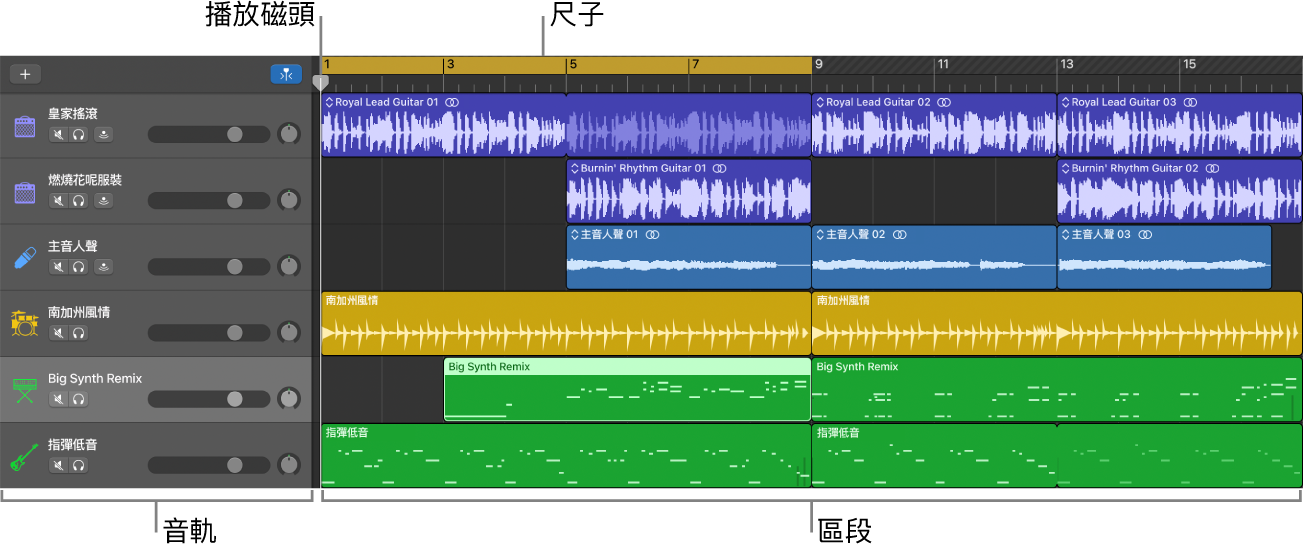Click the 主音人聲 microphone track icon
Viewport: 1303px width, 553px height.
click(24, 258)
